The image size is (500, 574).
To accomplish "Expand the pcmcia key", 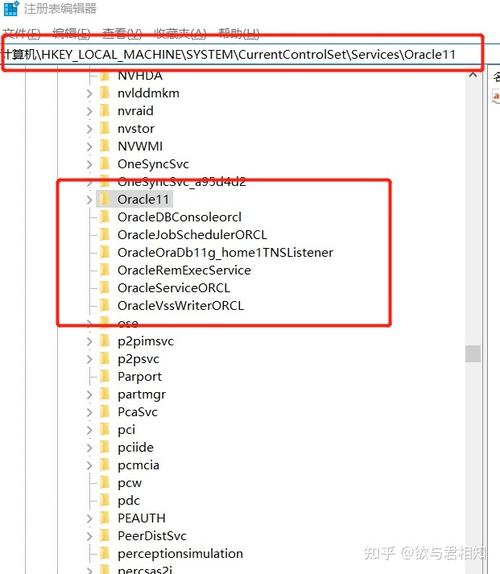I will [89, 465].
